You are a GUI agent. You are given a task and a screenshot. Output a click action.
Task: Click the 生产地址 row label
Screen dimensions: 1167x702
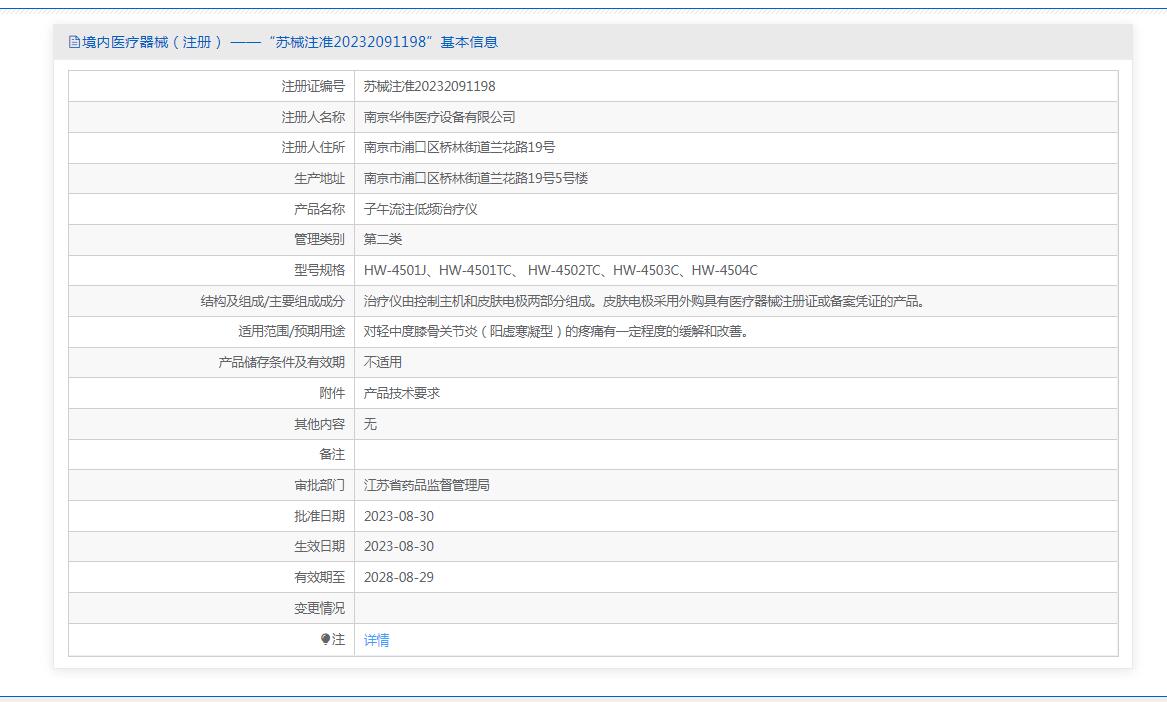(x=319, y=179)
